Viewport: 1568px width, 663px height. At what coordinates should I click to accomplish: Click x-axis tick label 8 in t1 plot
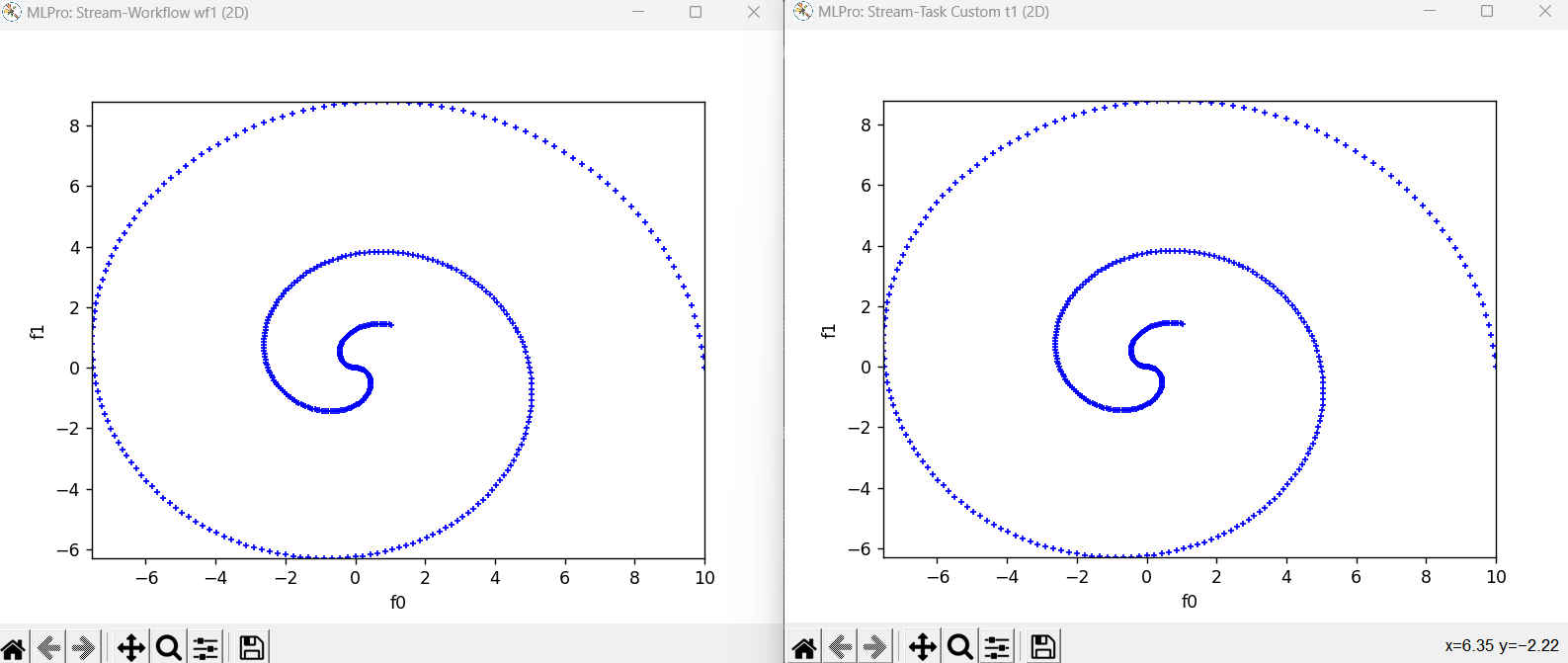tap(1426, 576)
